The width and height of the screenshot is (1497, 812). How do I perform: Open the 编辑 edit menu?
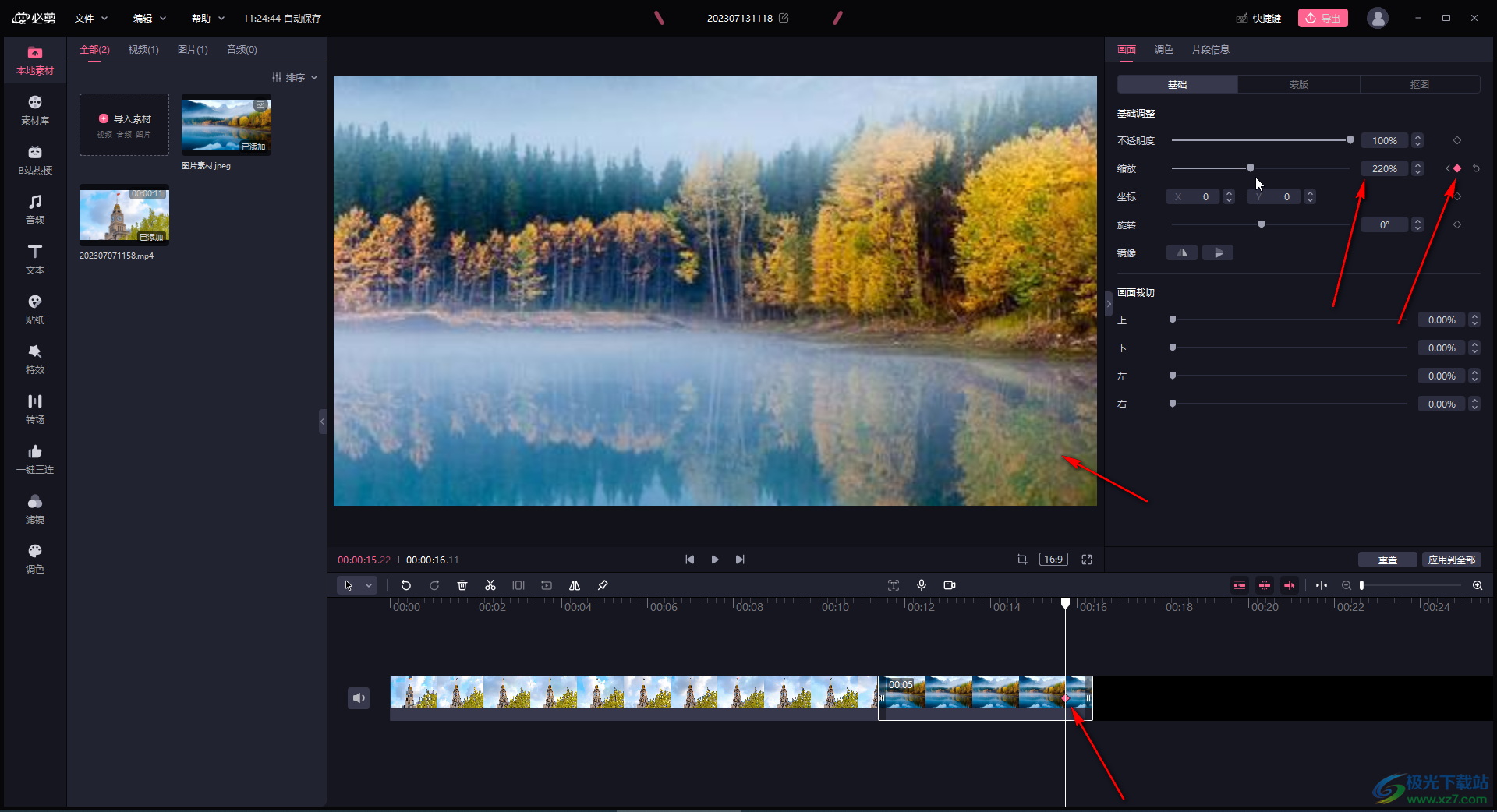coord(150,18)
